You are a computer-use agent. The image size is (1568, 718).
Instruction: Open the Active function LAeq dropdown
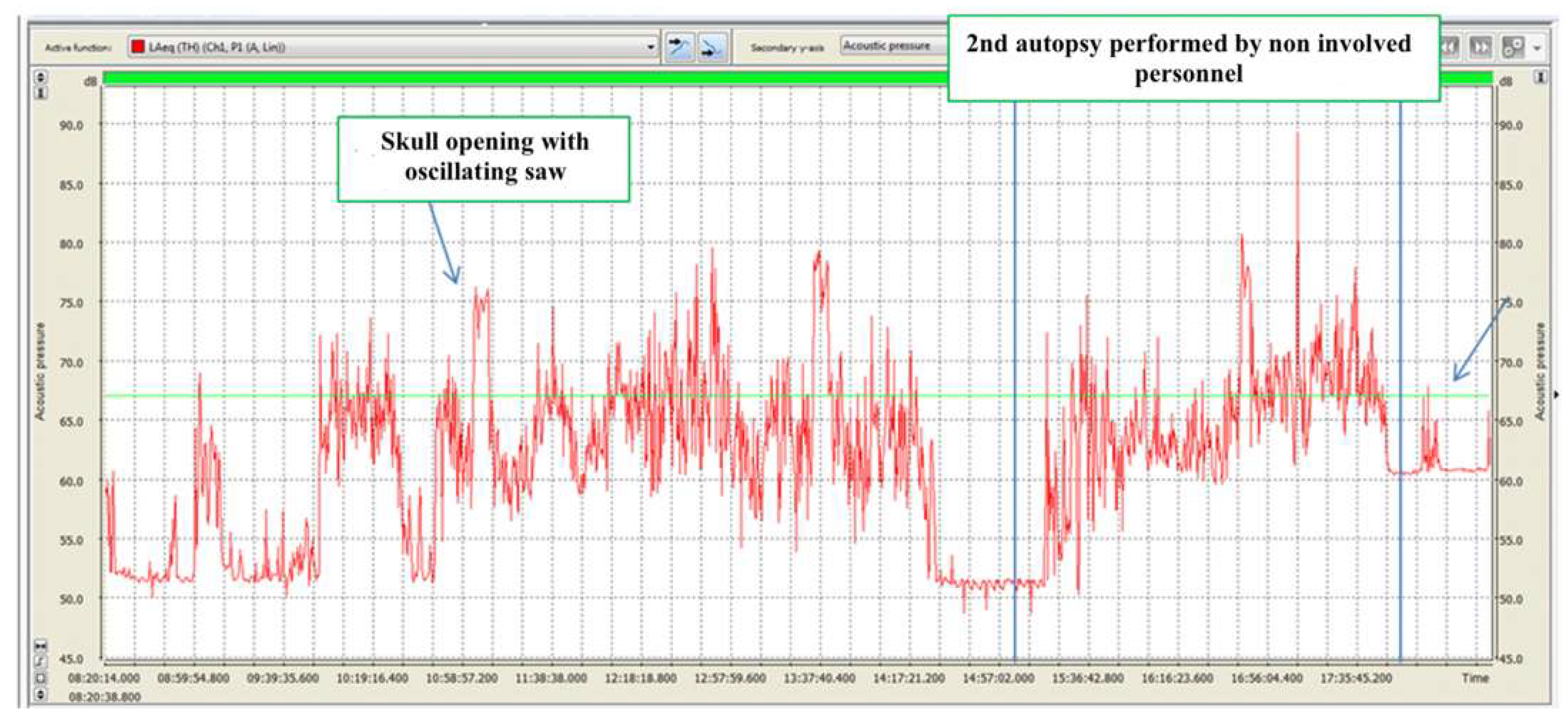point(650,47)
